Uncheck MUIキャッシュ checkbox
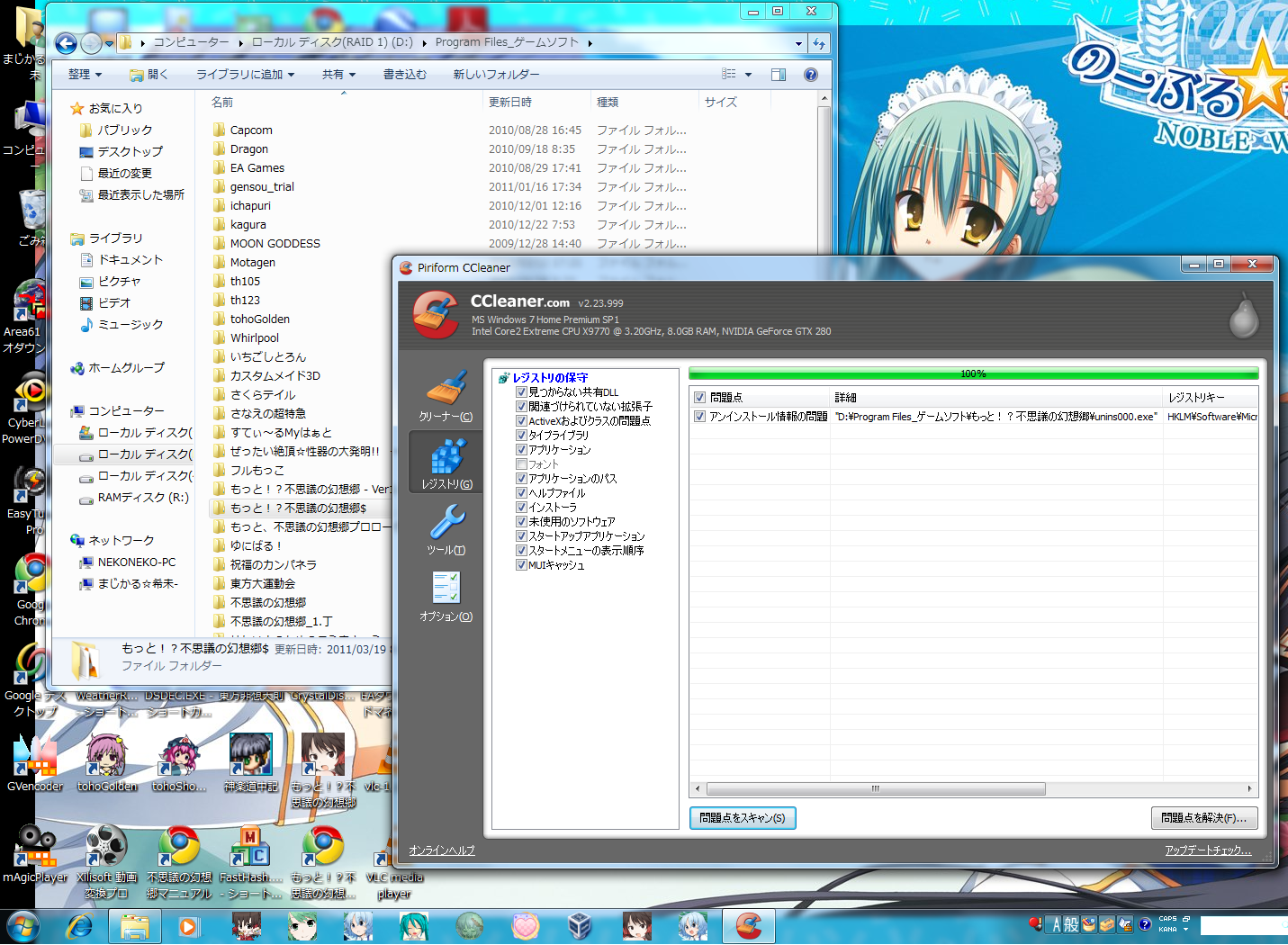Screen dimensions: 1288x945 (521, 565)
